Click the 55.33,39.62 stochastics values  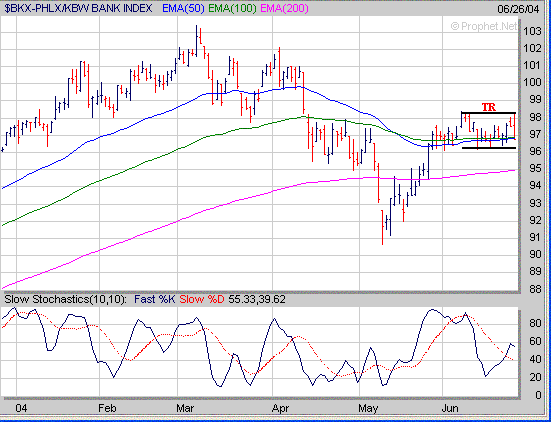(x=257, y=299)
